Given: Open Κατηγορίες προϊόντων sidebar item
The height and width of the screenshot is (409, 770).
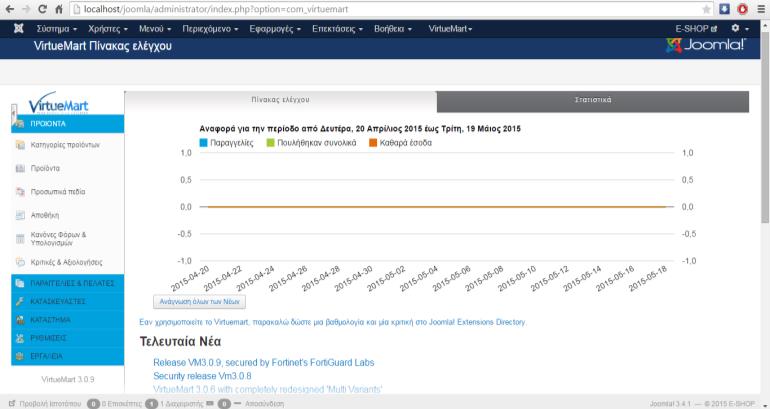Looking at the screenshot, I should (x=65, y=145).
